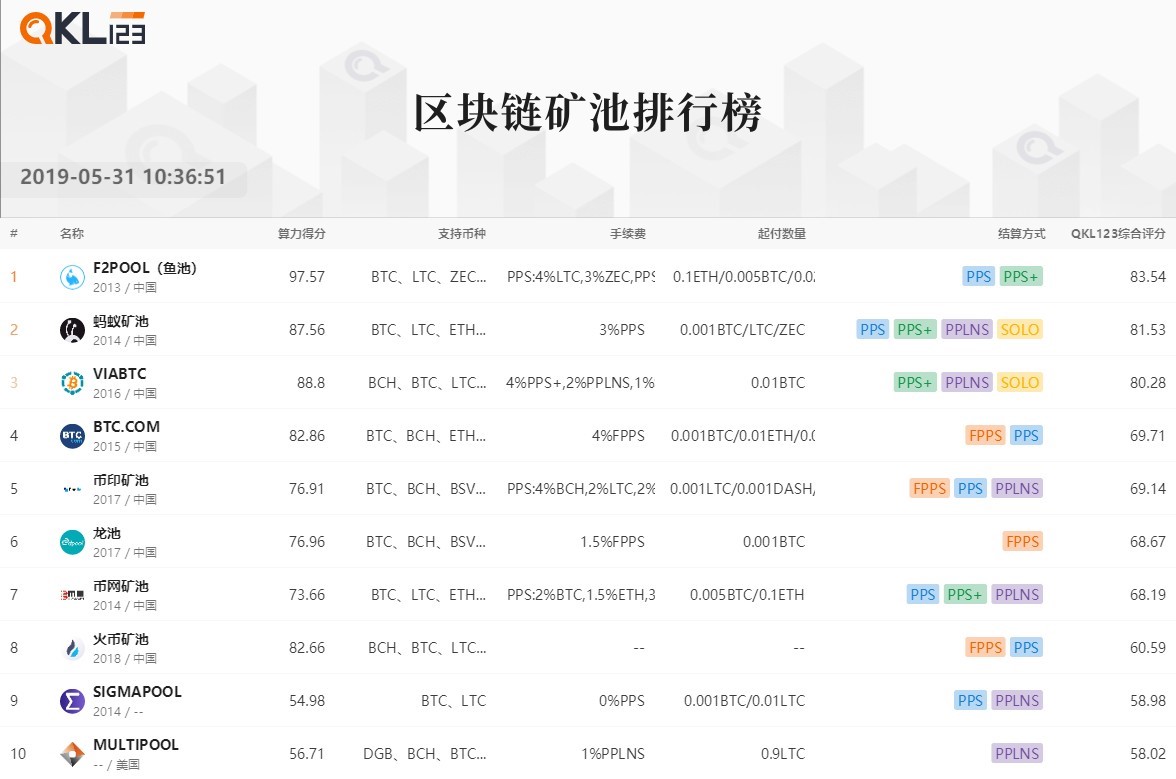Image resolution: width=1176 pixels, height=779 pixels.
Task: Click the 1.5%FPPS fee for 龙池
Action: (612, 542)
